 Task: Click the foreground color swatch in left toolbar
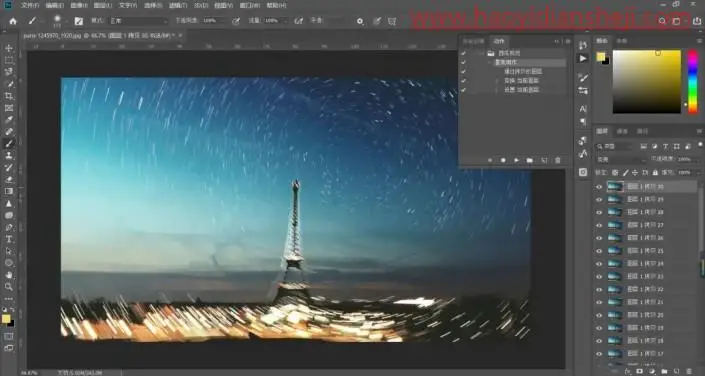pyautogui.click(x=6, y=319)
